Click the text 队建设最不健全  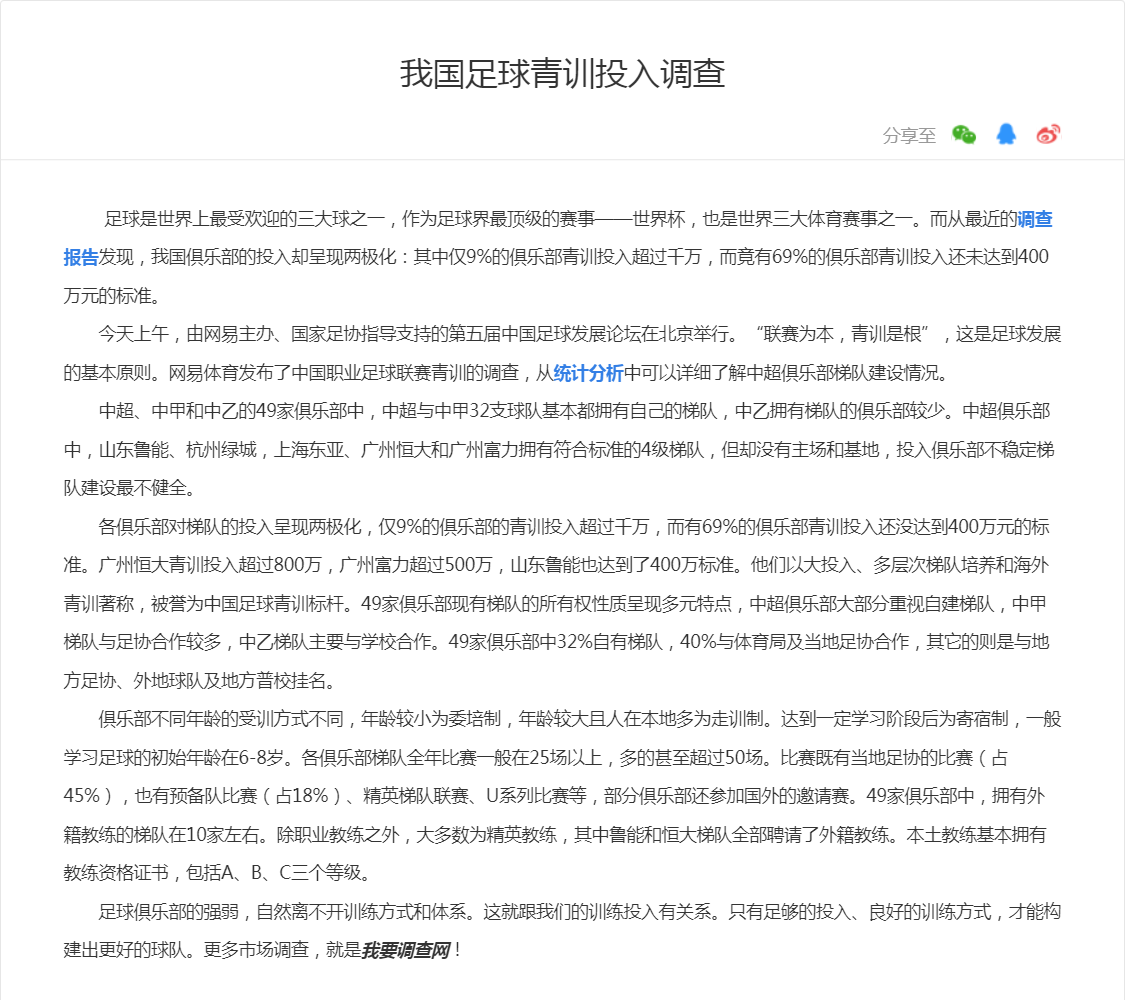[x=125, y=488]
